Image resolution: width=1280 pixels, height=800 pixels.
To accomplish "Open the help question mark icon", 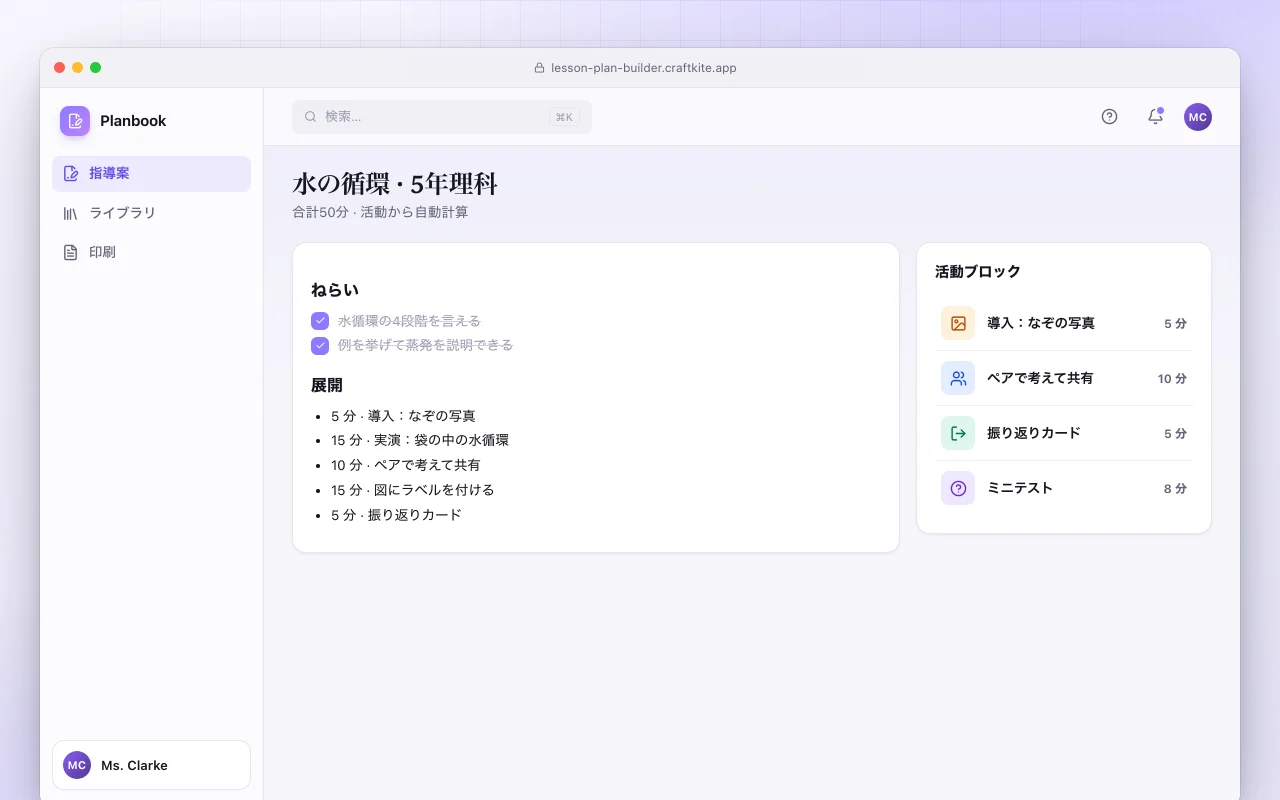I will click(x=1109, y=117).
